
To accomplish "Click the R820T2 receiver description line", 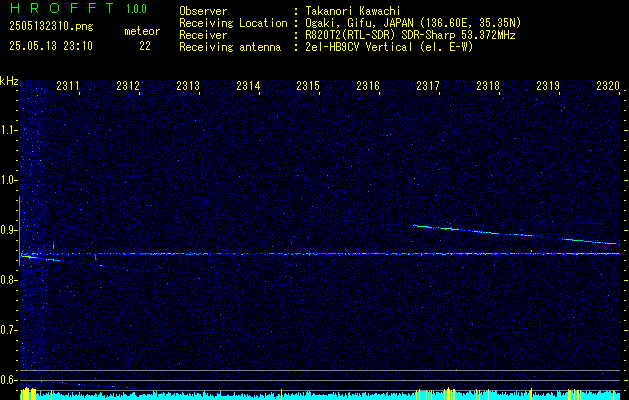I will tap(410, 35).
